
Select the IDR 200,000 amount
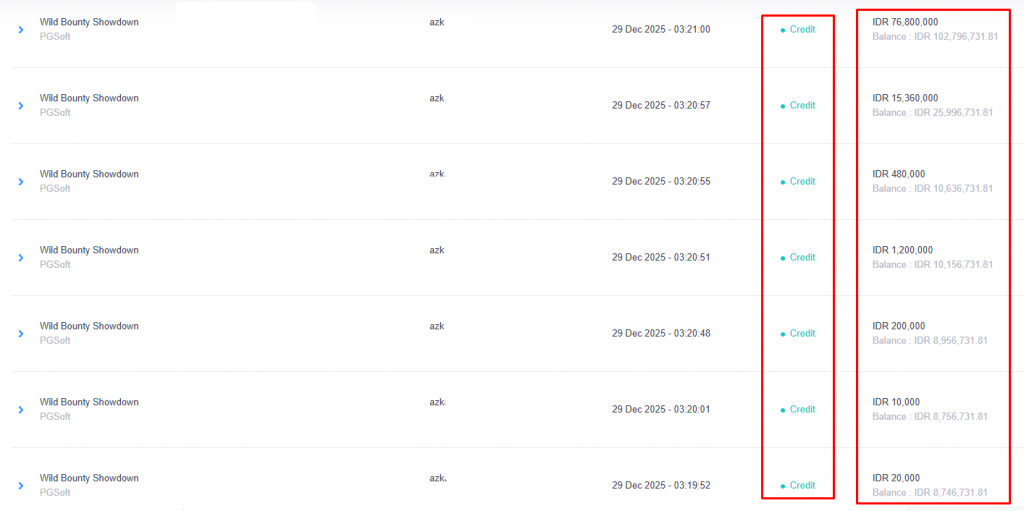point(898,326)
